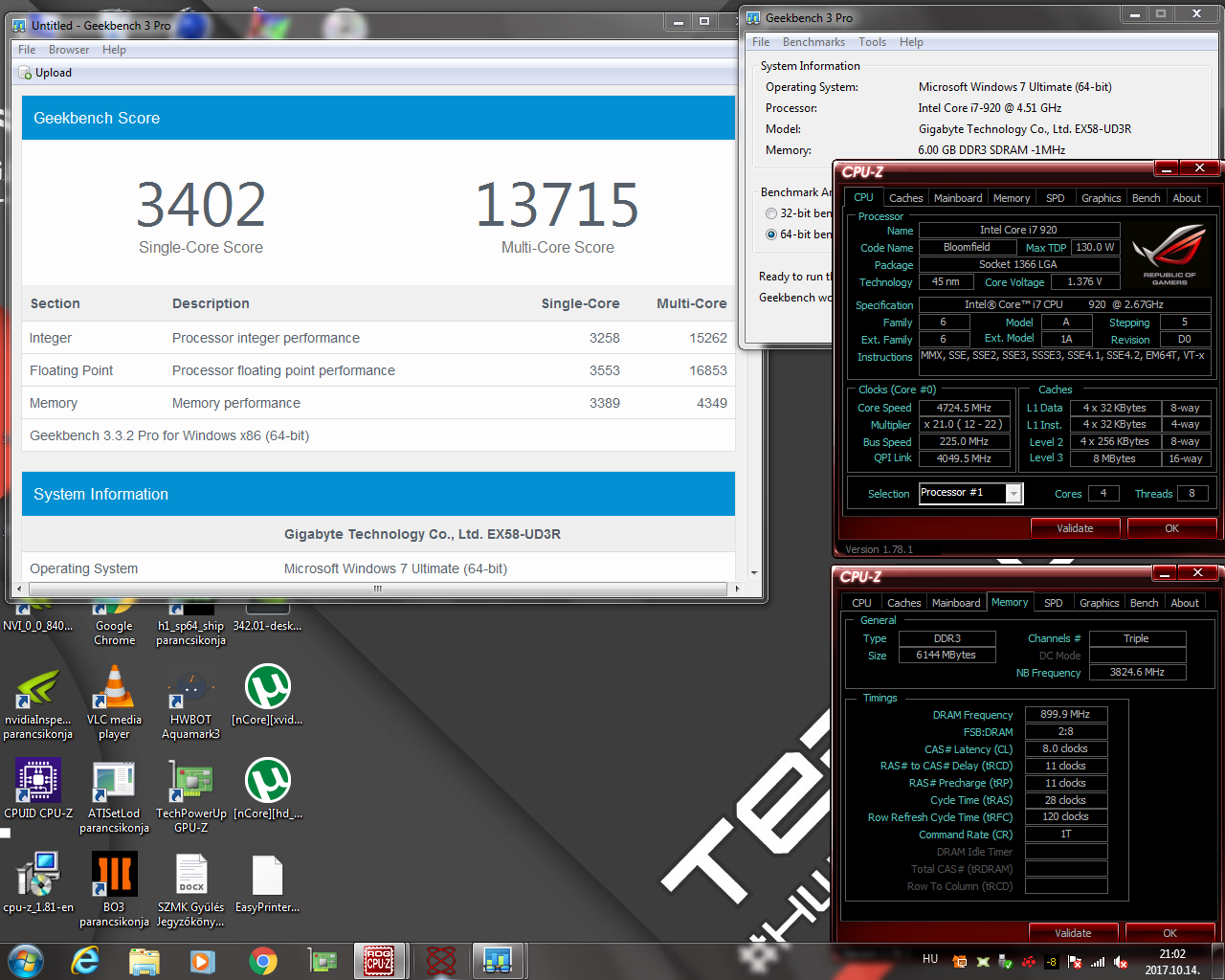The image size is (1225, 980).
Task: Switch to the GPU-Z taskbar icon
Action: coord(323,961)
